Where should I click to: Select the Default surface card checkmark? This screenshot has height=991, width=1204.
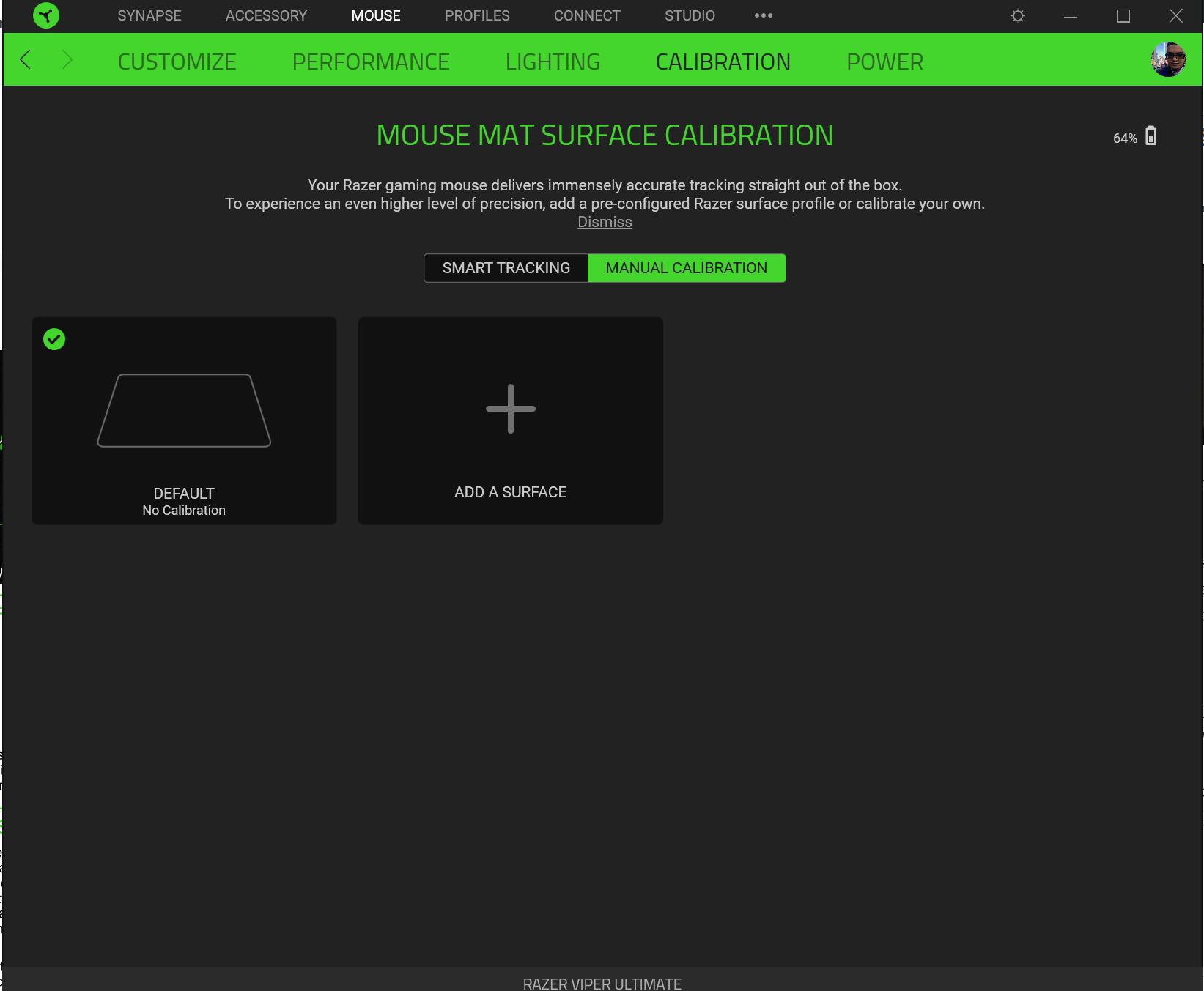click(54, 339)
